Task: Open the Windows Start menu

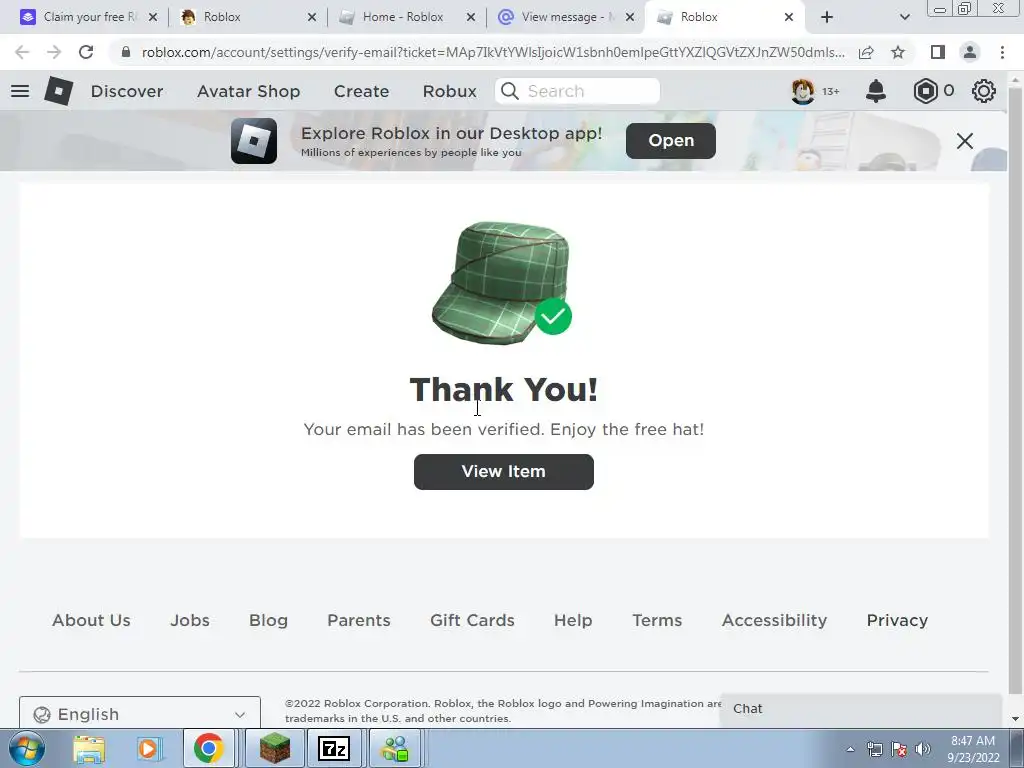Action: [x=27, y=748]
